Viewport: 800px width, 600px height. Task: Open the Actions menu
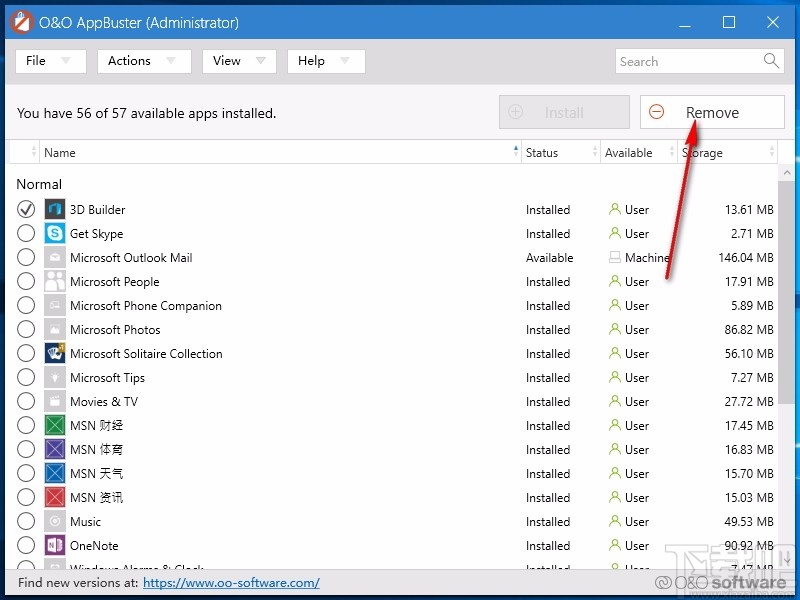(x=143, y=61)
